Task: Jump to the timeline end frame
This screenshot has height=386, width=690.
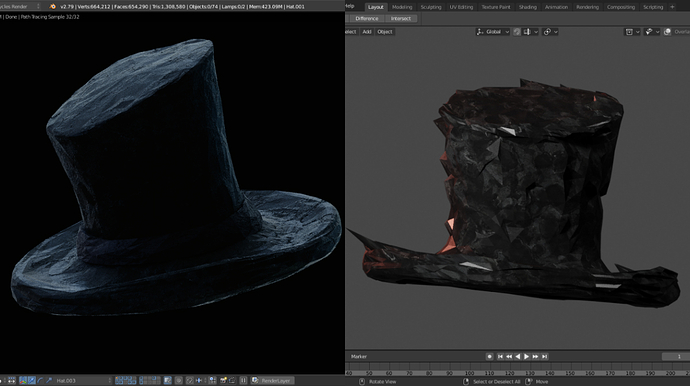Action: (x=544, y=357)
